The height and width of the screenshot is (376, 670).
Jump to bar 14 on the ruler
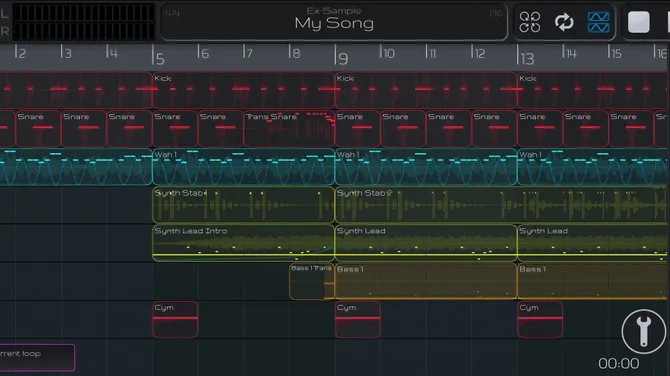[569, 53]
